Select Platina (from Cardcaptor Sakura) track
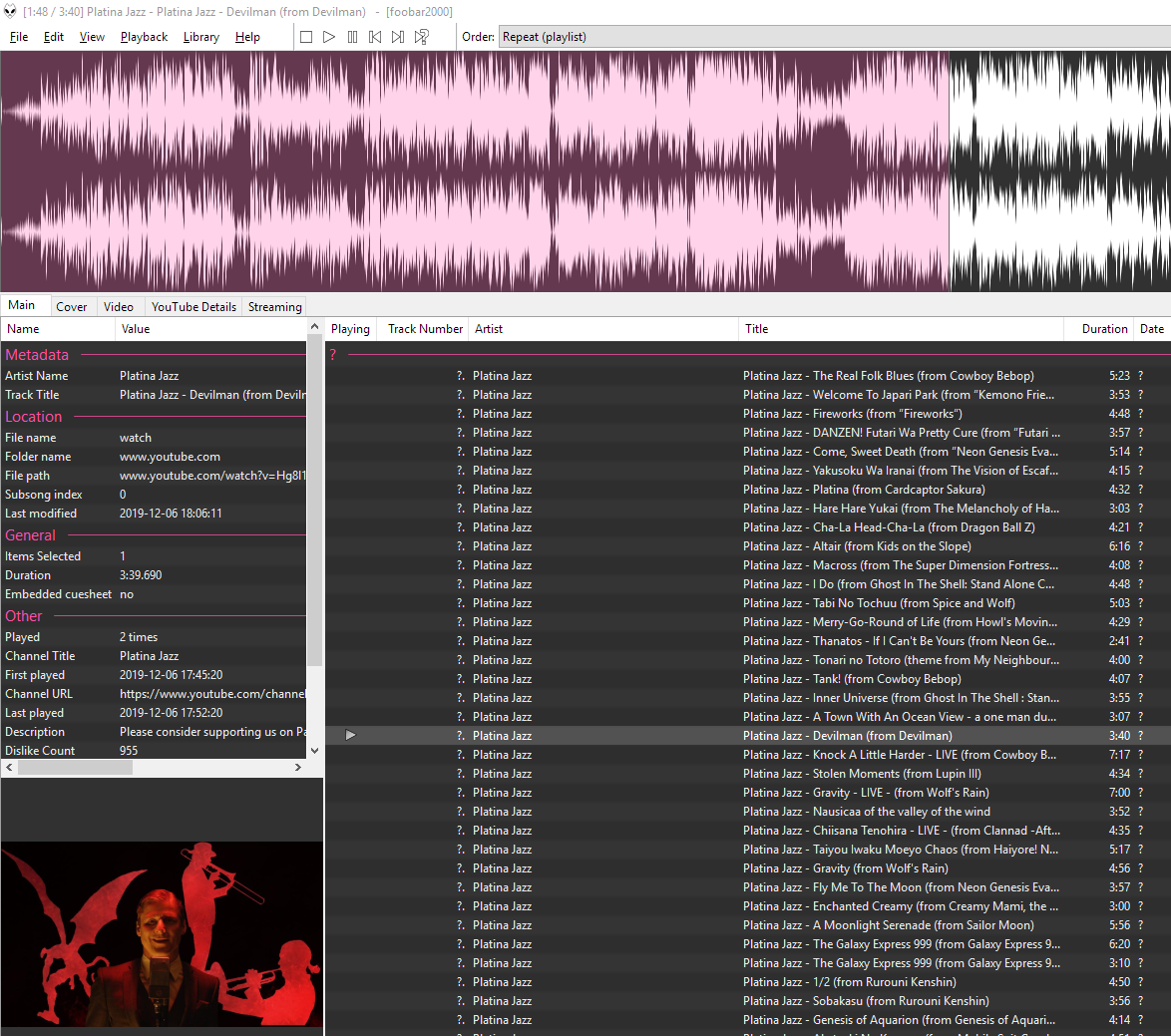Image resolution: width=1171 pixels, height=1036 pixels. [x=748, y=490]
